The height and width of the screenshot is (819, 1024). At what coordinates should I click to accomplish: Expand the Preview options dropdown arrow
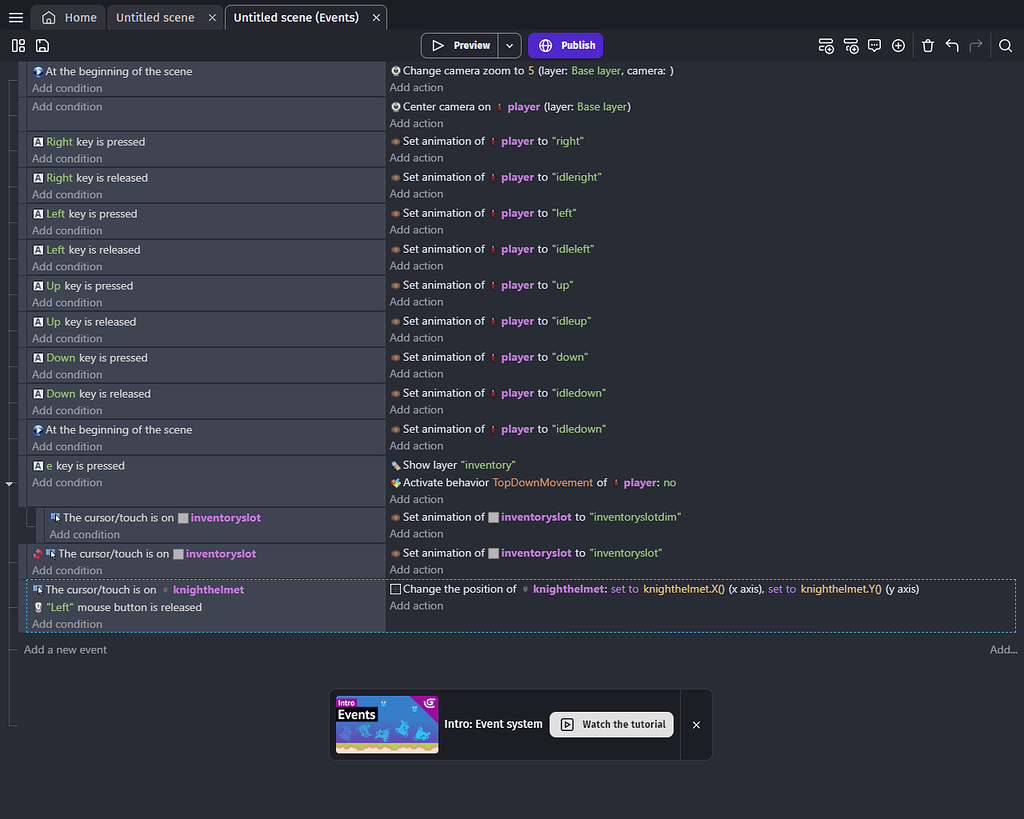click(x=508, y=45)
